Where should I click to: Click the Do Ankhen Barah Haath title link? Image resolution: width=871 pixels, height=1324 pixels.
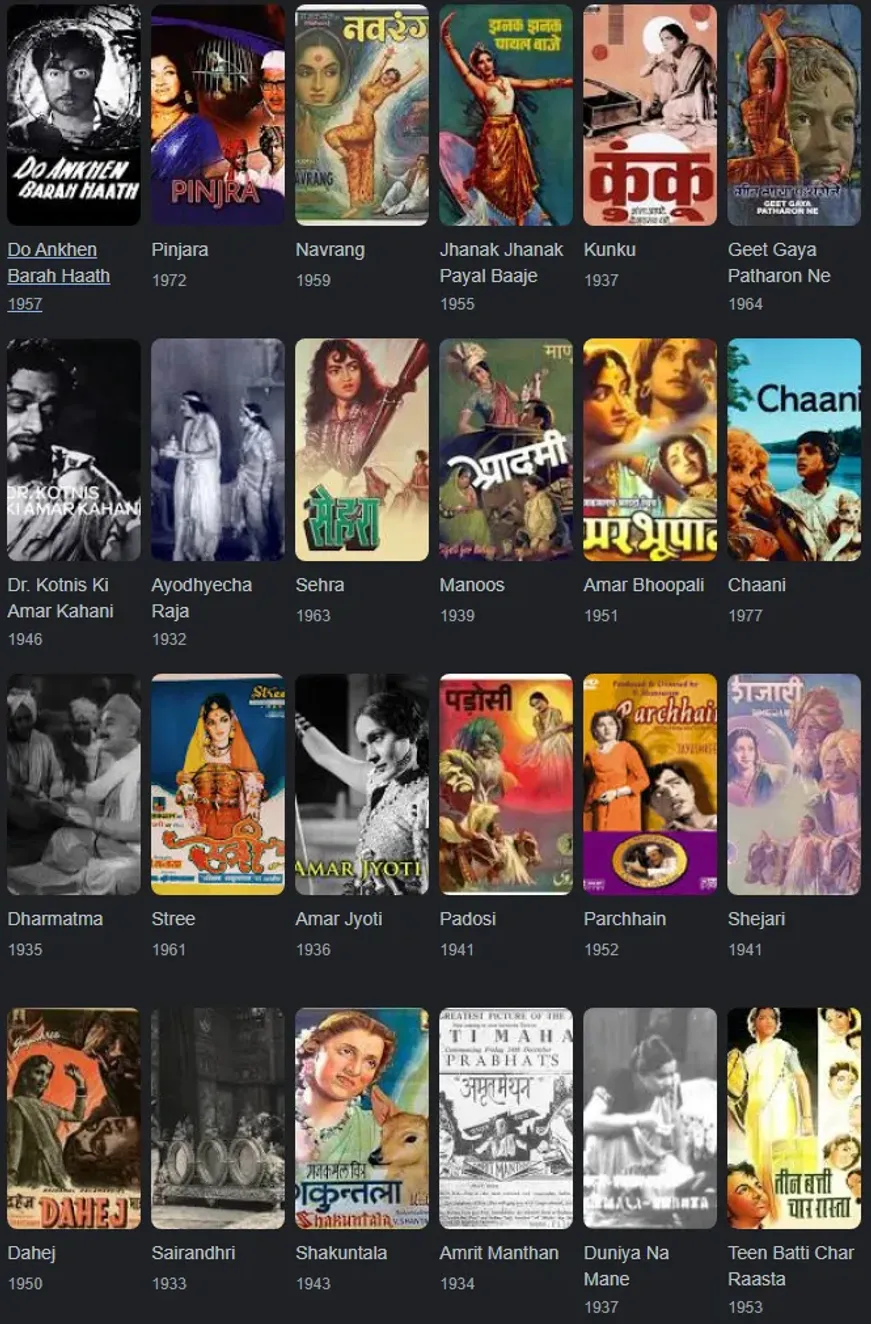pos(59,262)
